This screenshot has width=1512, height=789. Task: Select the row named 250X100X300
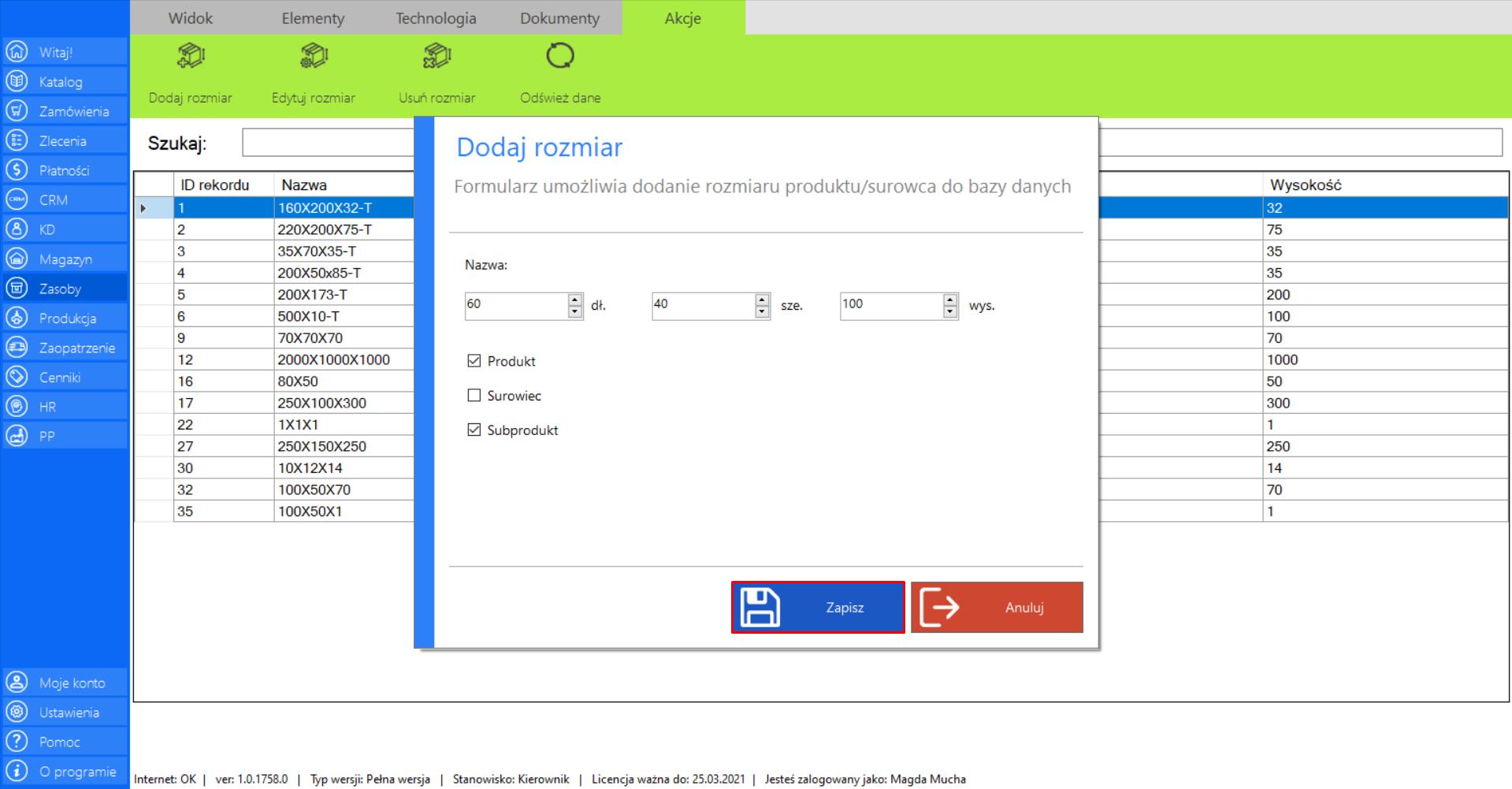click(x=321, y=403)
